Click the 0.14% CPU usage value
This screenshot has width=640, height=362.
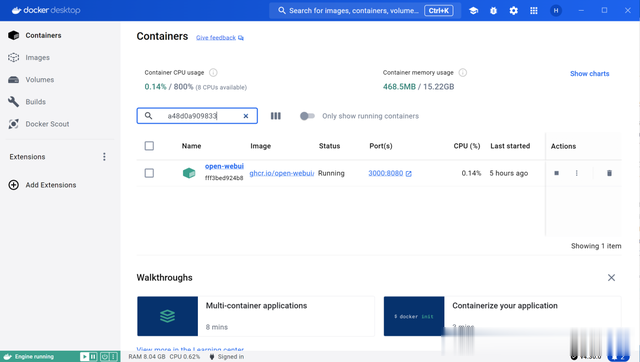[x=156, y=87]
